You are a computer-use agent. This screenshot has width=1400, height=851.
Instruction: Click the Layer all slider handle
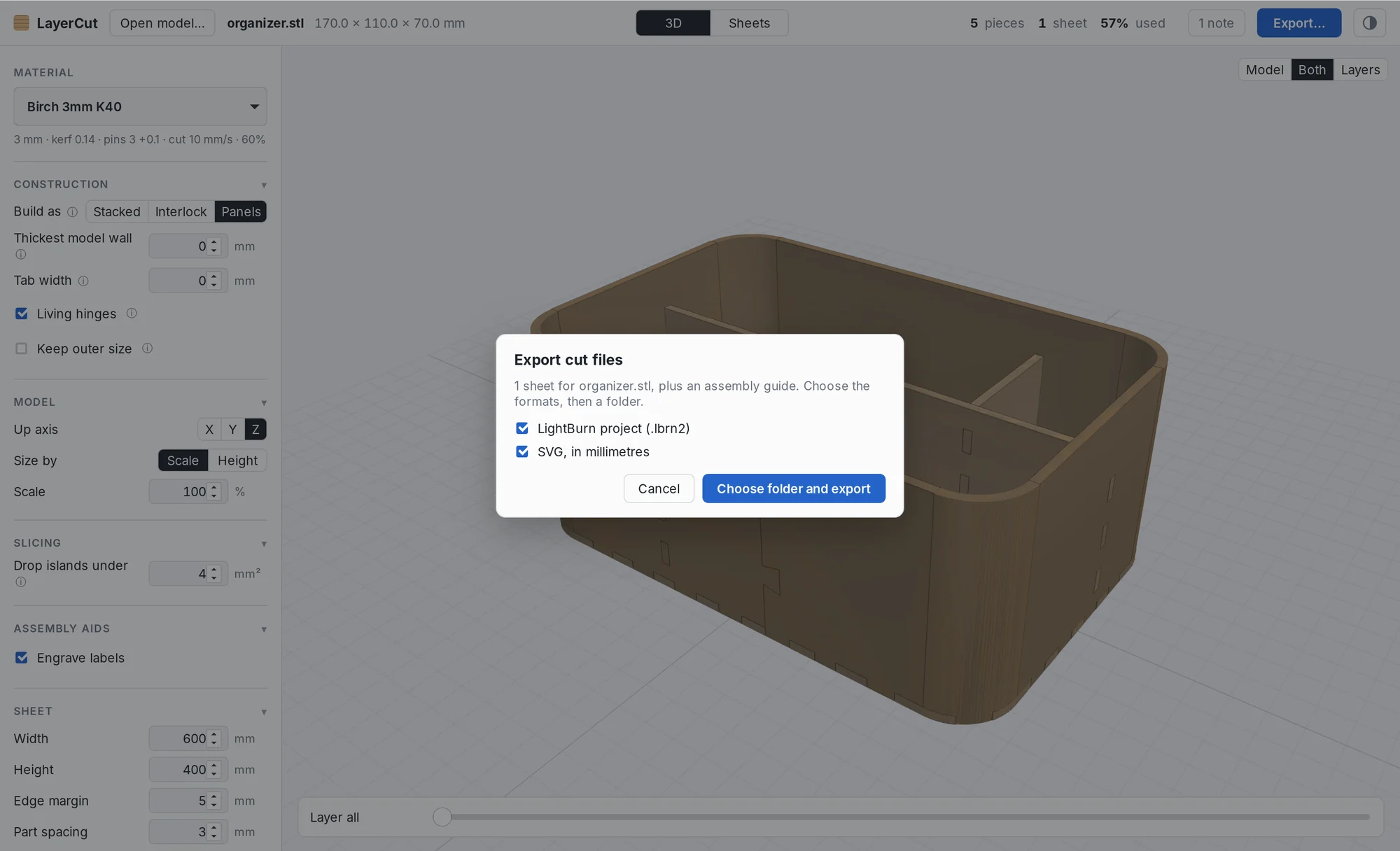(x=442, y=817)
